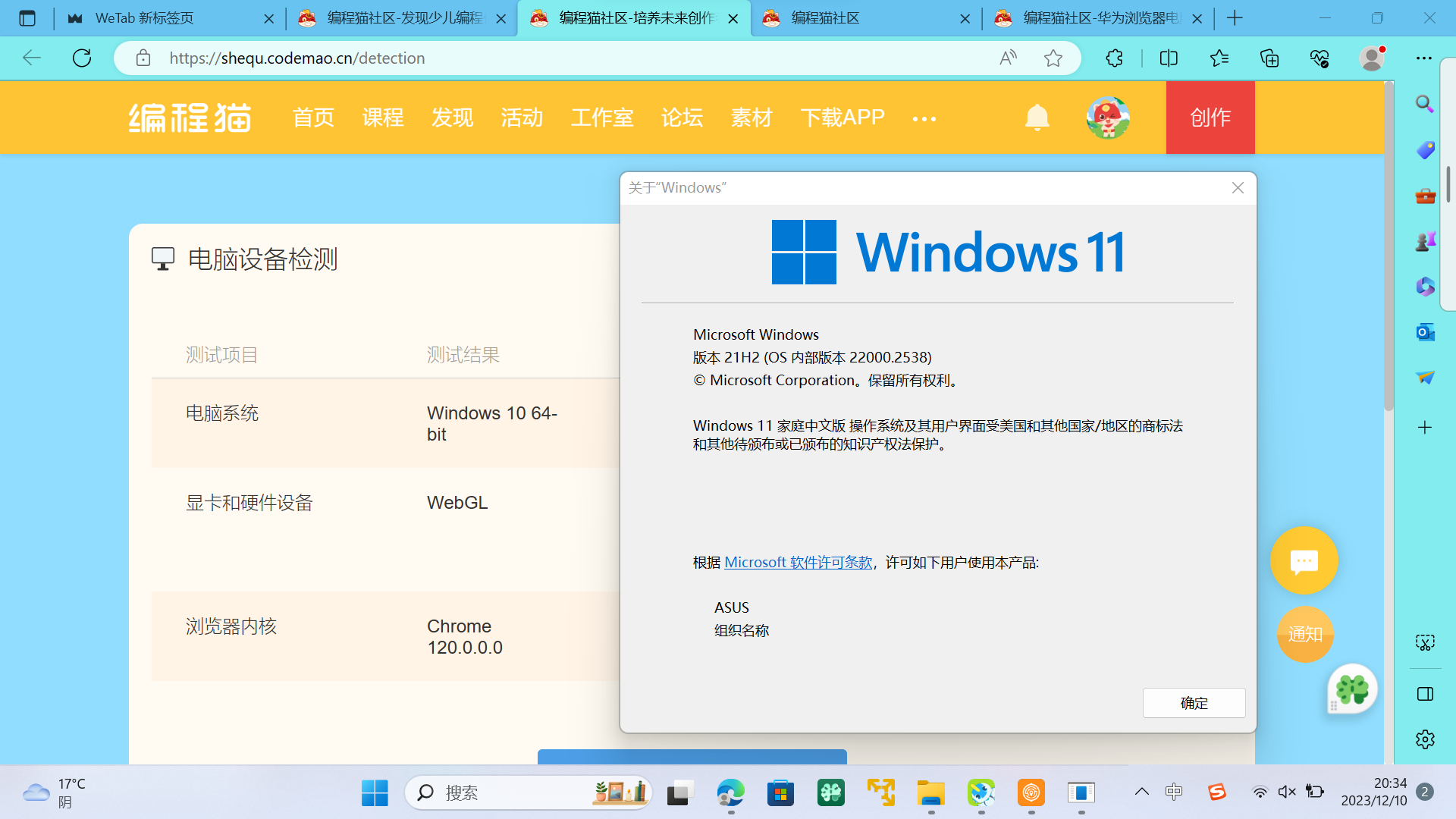Click the notification bell on Codemao
The width and height of the screenshot is (1456, 819).
coord(1037,118)
